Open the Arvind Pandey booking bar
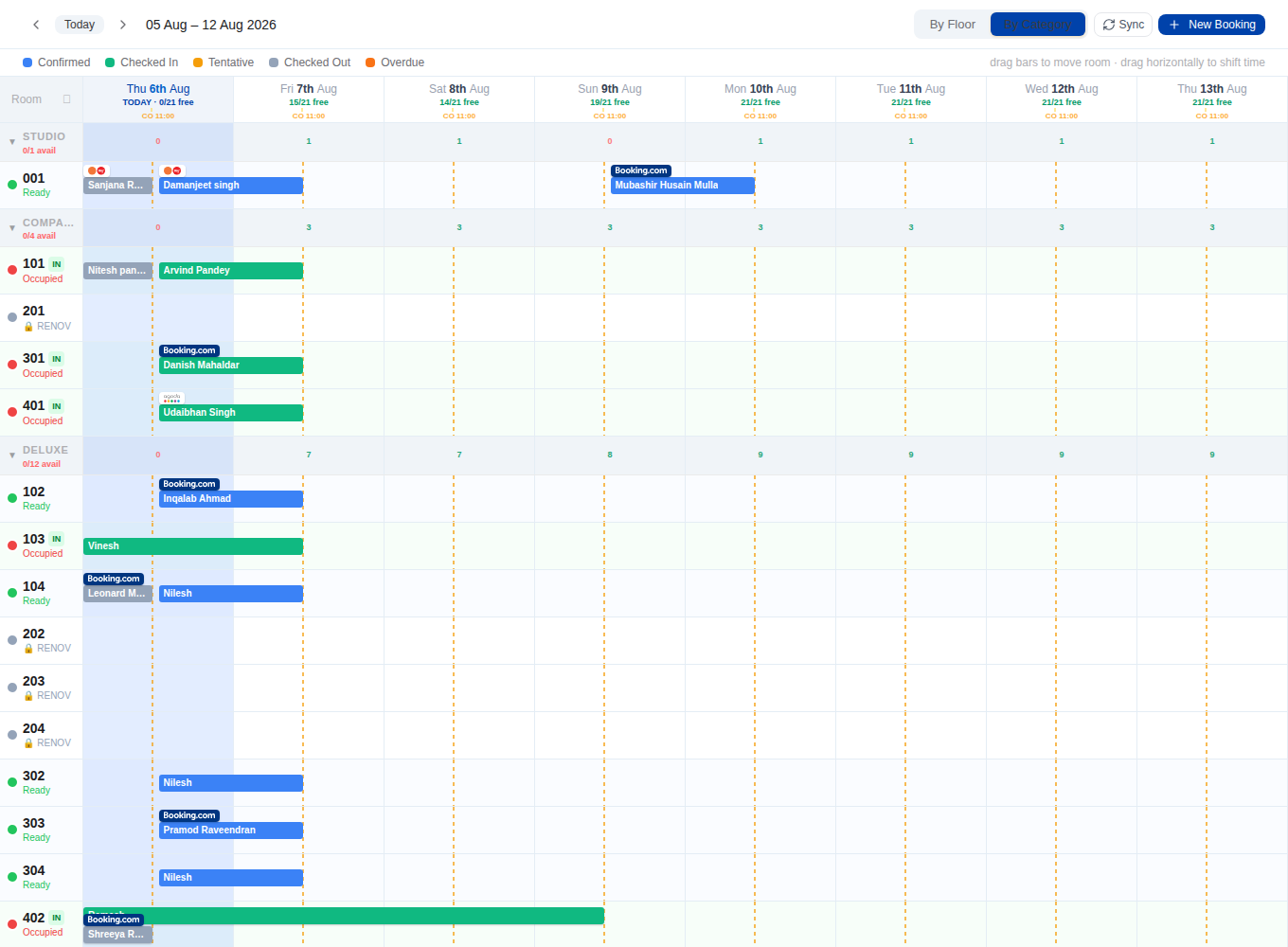Screen dimensions: 1288x947 click(231, 271)
